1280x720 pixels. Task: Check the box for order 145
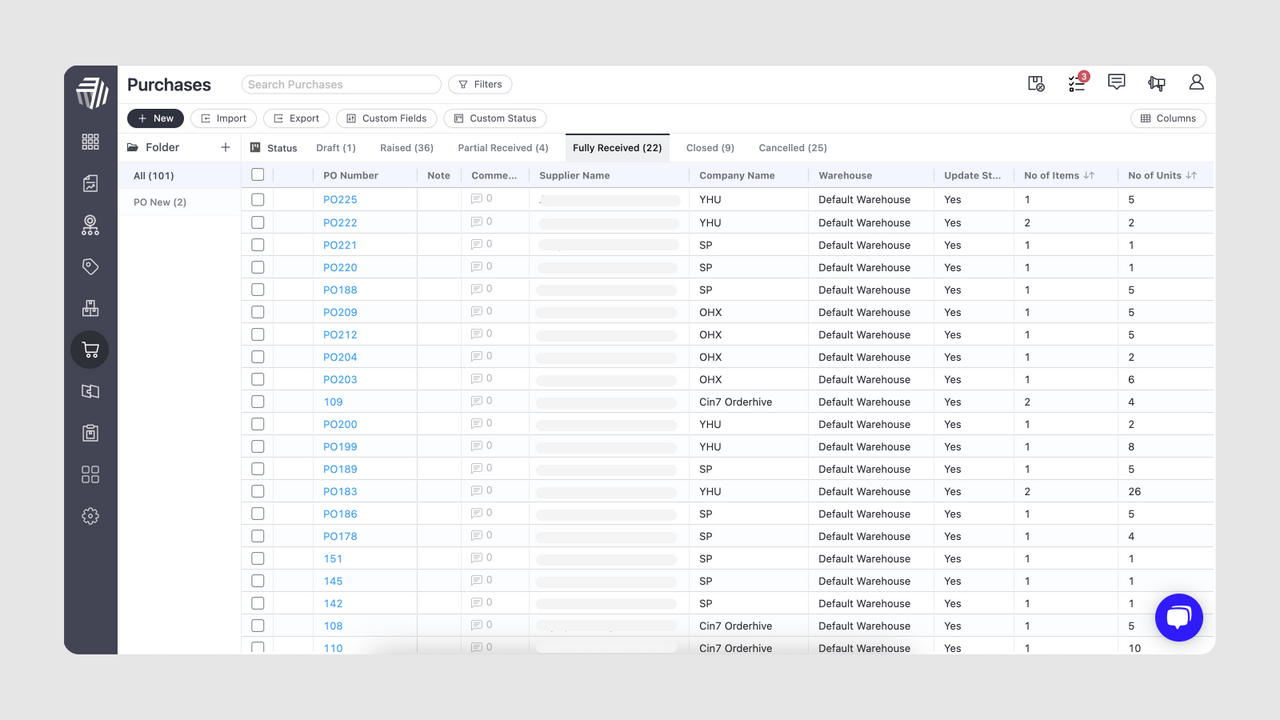pos(257,581)
